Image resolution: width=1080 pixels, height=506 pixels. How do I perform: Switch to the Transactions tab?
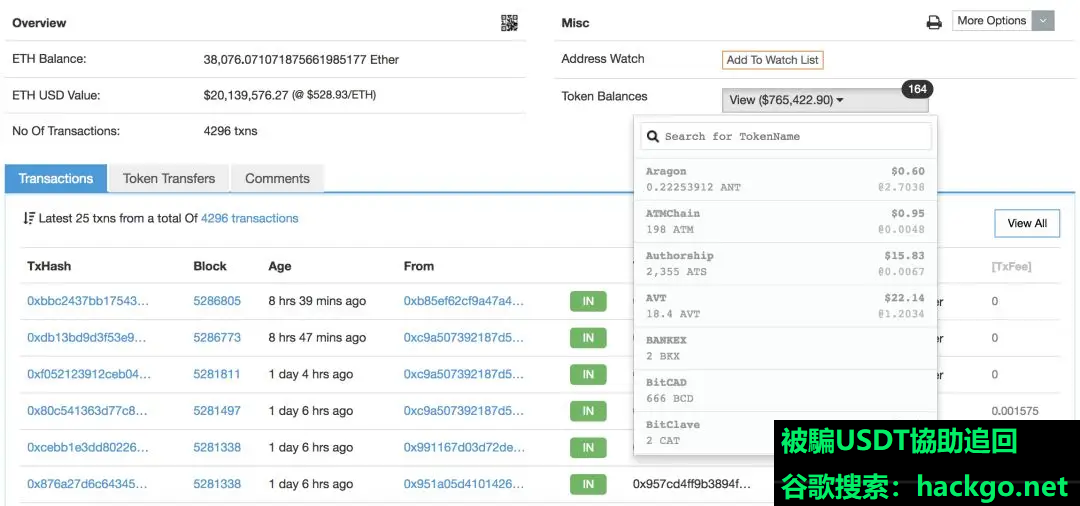click(56, 178)
